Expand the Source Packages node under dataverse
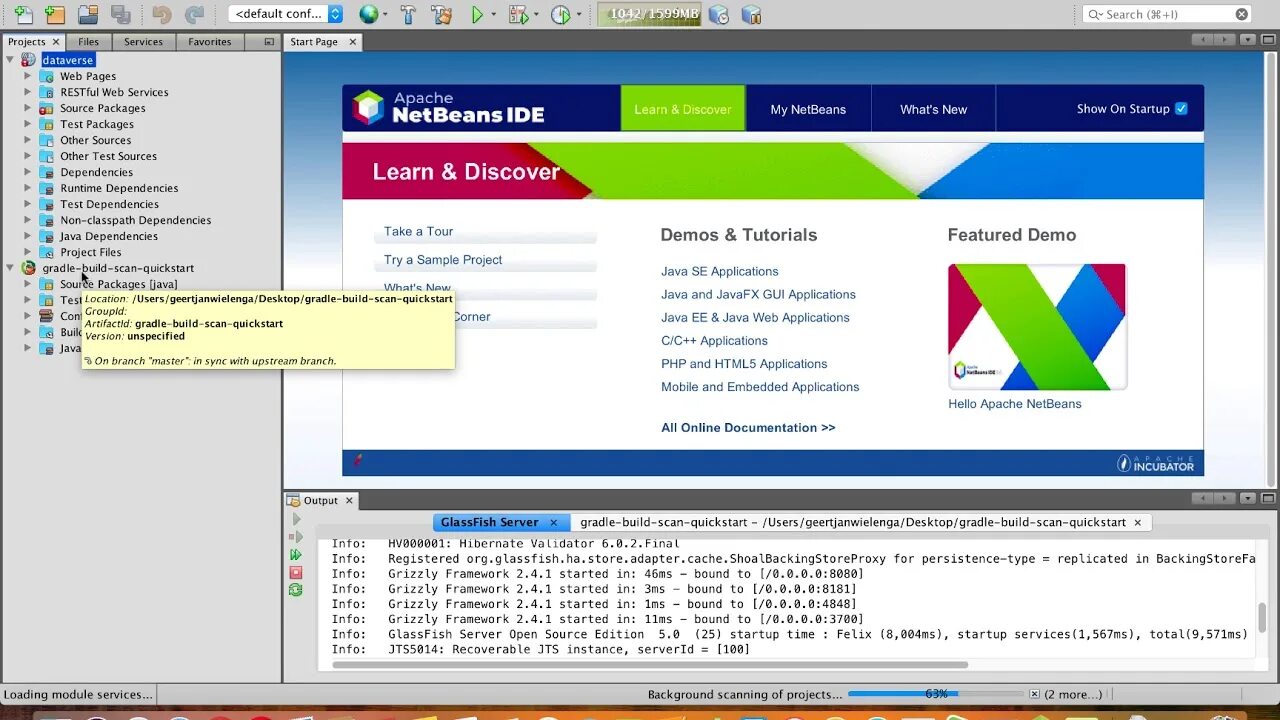Image resolution: width=1280 pixels, height=720 pixels. tap(27, 108)
